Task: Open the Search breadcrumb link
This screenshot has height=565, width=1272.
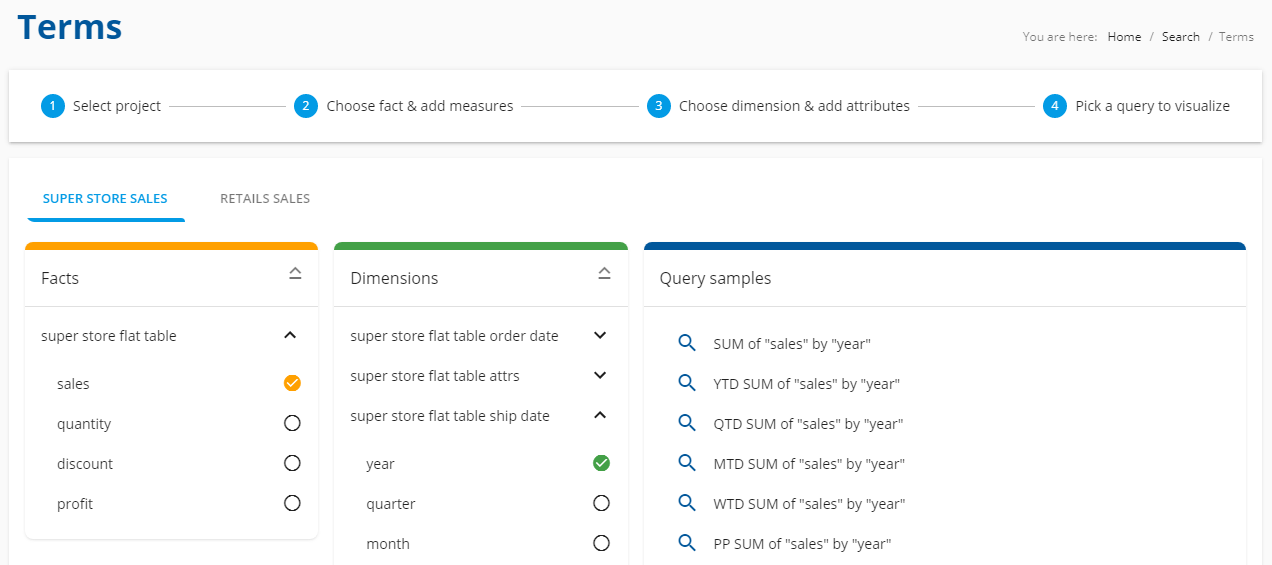Action: [1181, 36]
